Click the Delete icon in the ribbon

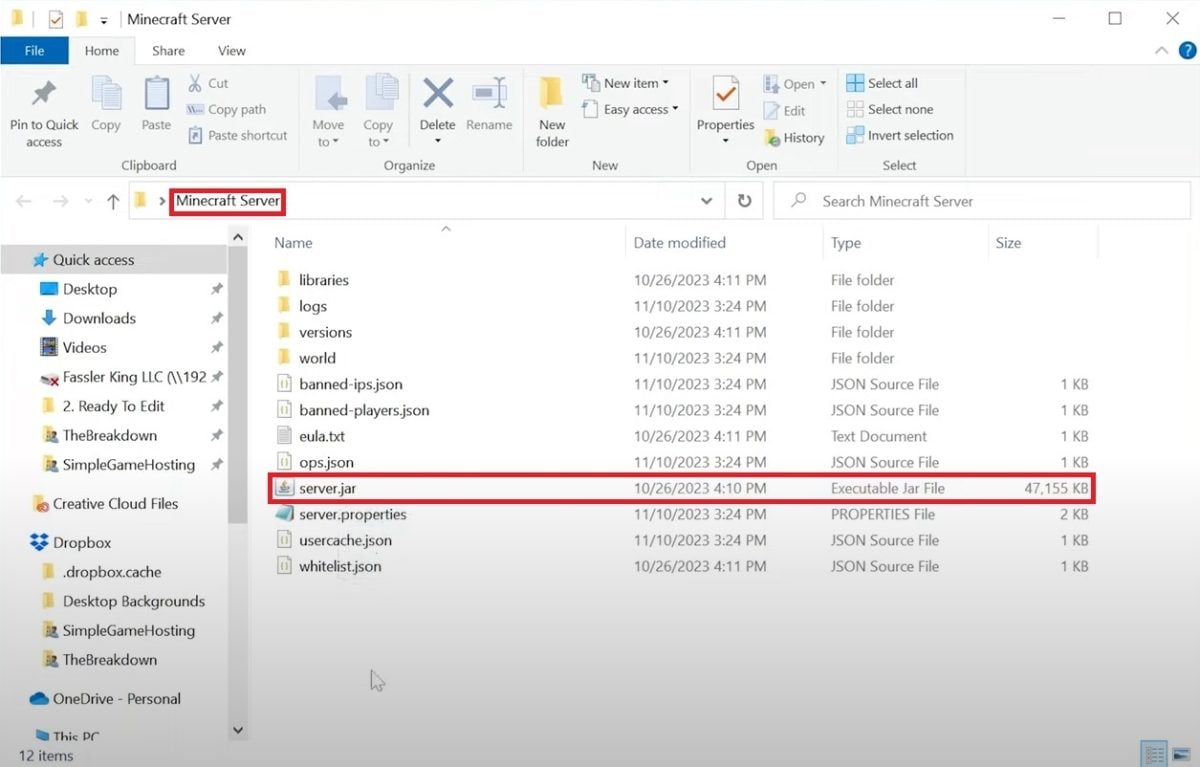(437, 96)
